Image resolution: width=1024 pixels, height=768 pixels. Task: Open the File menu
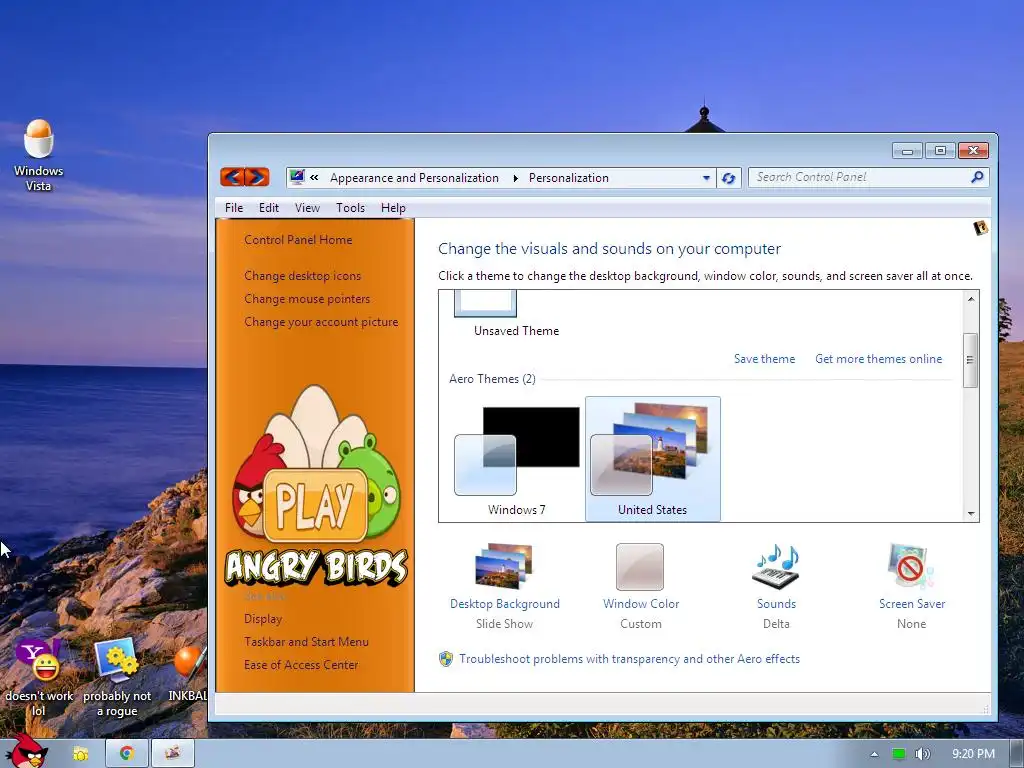(234, 208)
